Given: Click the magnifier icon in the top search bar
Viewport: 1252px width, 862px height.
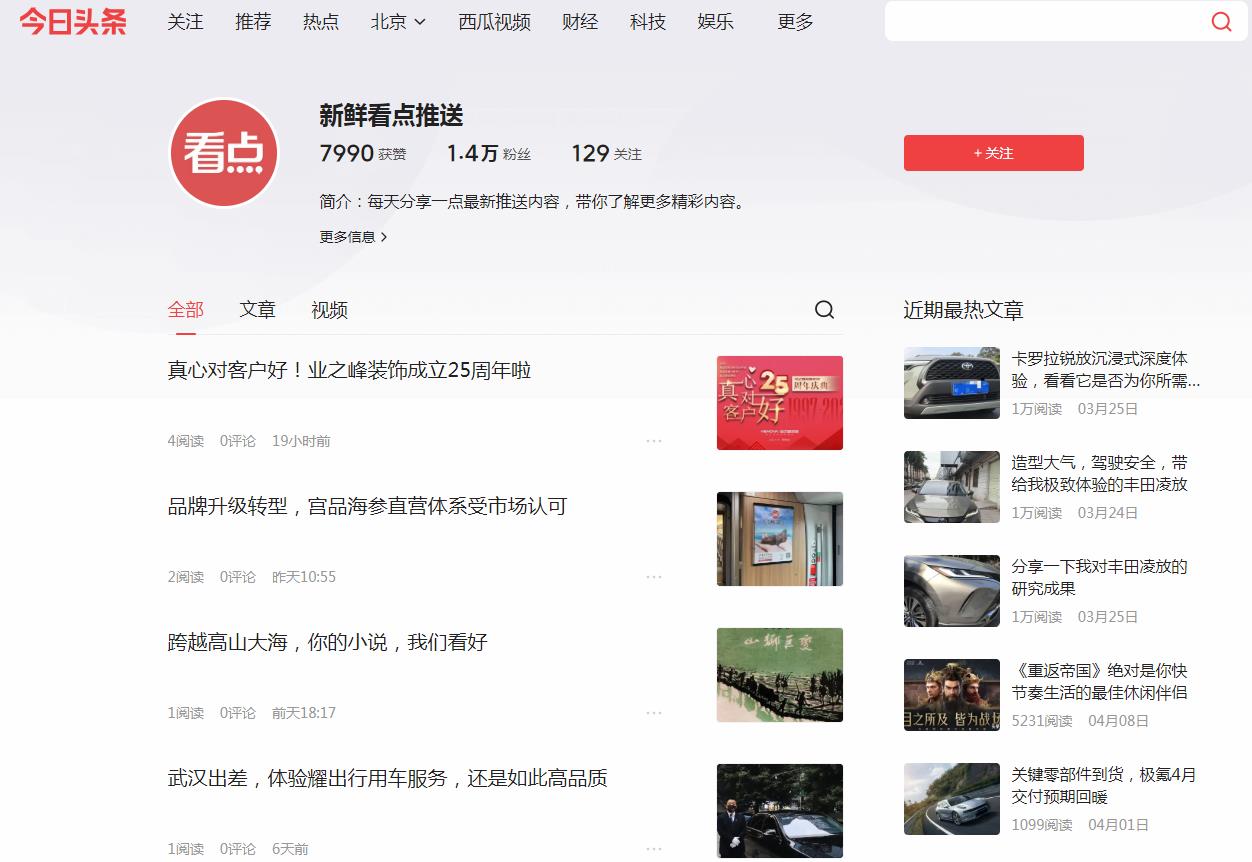Looking at the screenshot, I should pyautogui.click(x=1221, y=21).
